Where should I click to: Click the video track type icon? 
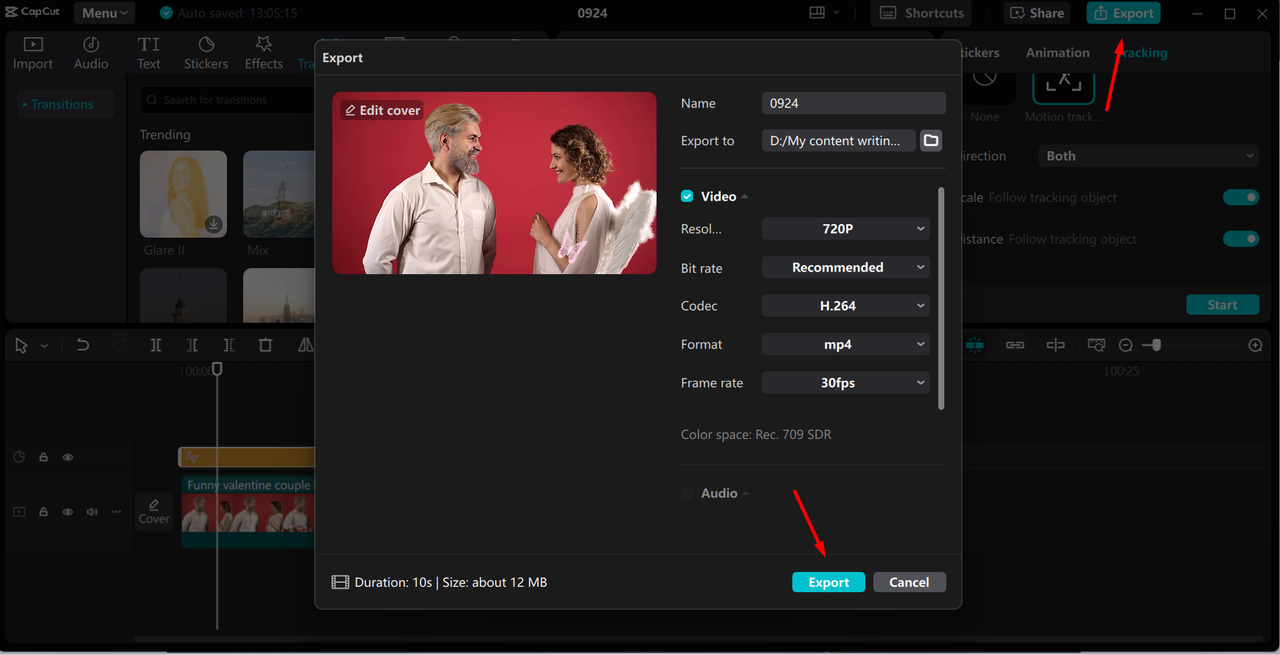[x=19, y=512]
